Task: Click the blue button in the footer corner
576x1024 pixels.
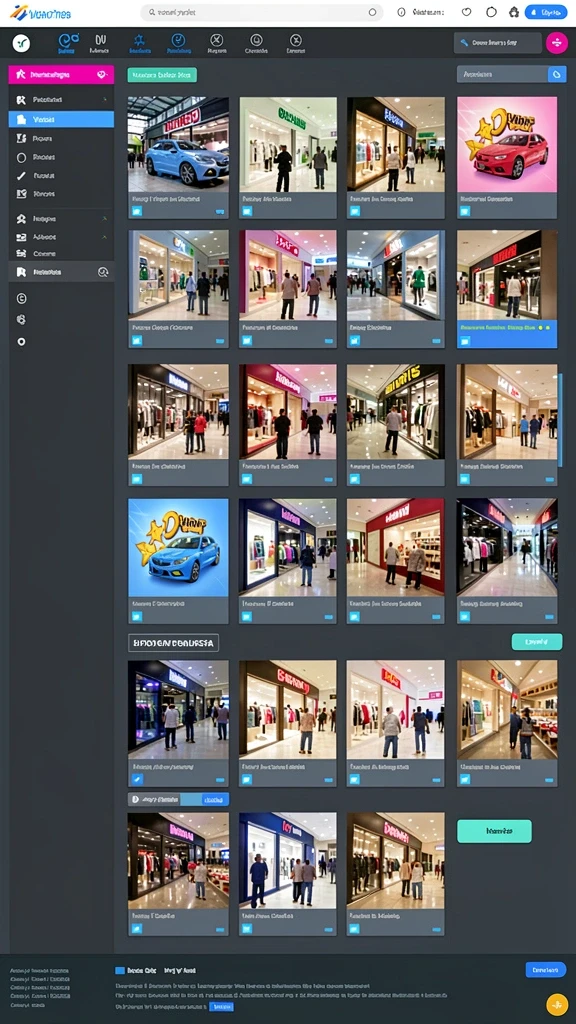Action: 546,970
